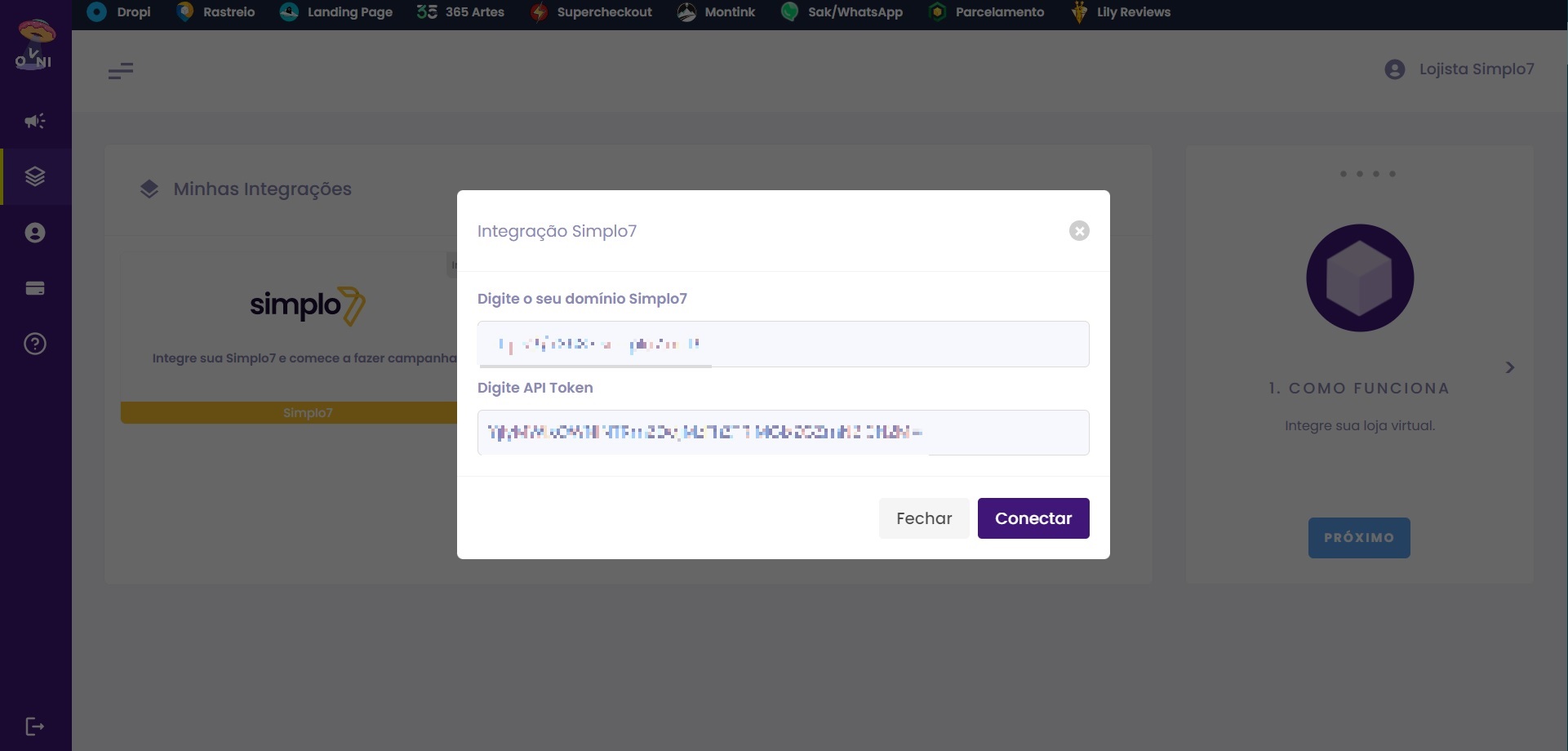1568x751 pixels.
Task: Focus the API Token input field
Action: pos(784,433)
